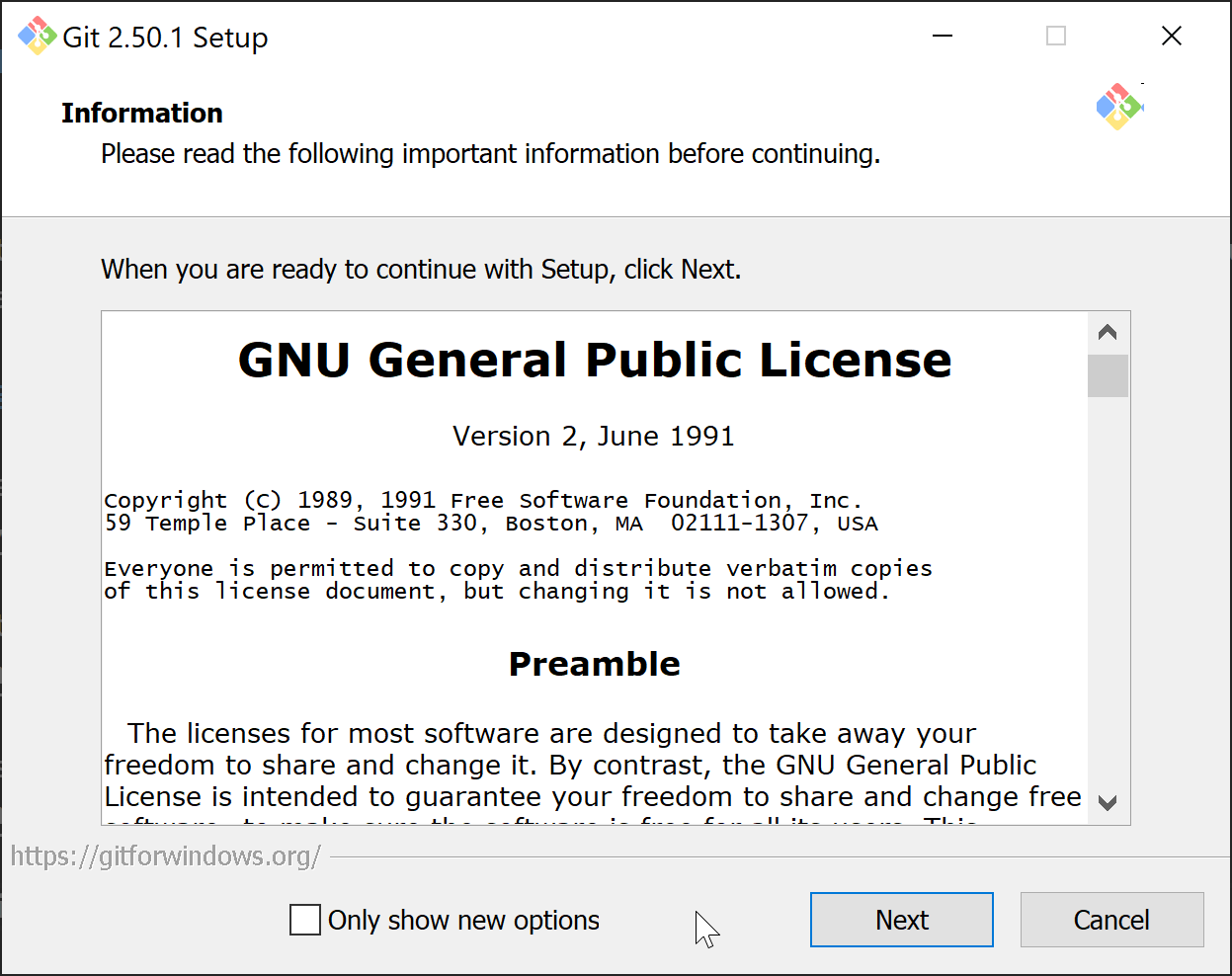Click the Free Software Foundation copyright line
Screen dimensions: 1232x976
click(x=483, y=501)
